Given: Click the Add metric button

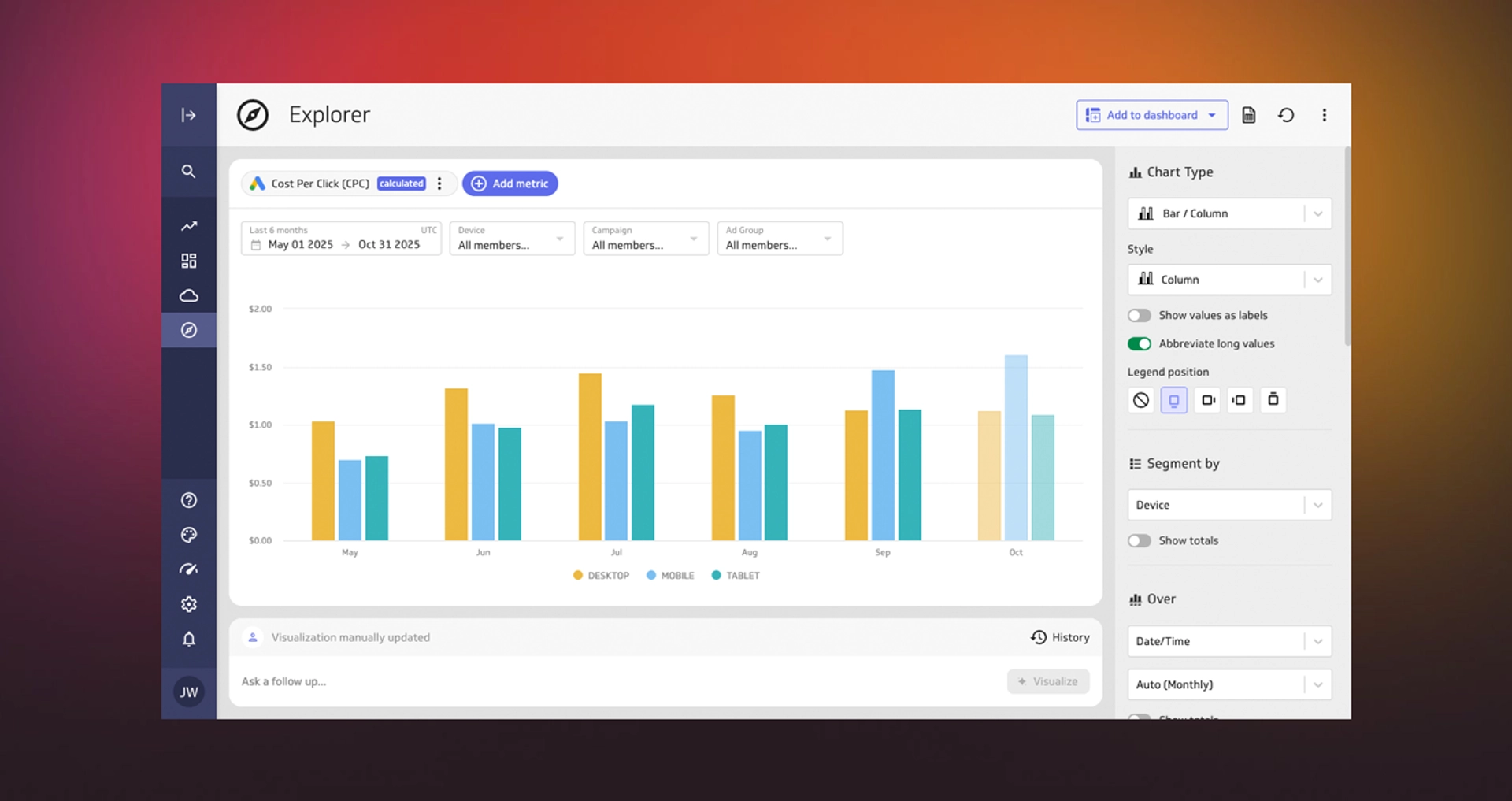Looking at the screenshot, I should 510,183.
